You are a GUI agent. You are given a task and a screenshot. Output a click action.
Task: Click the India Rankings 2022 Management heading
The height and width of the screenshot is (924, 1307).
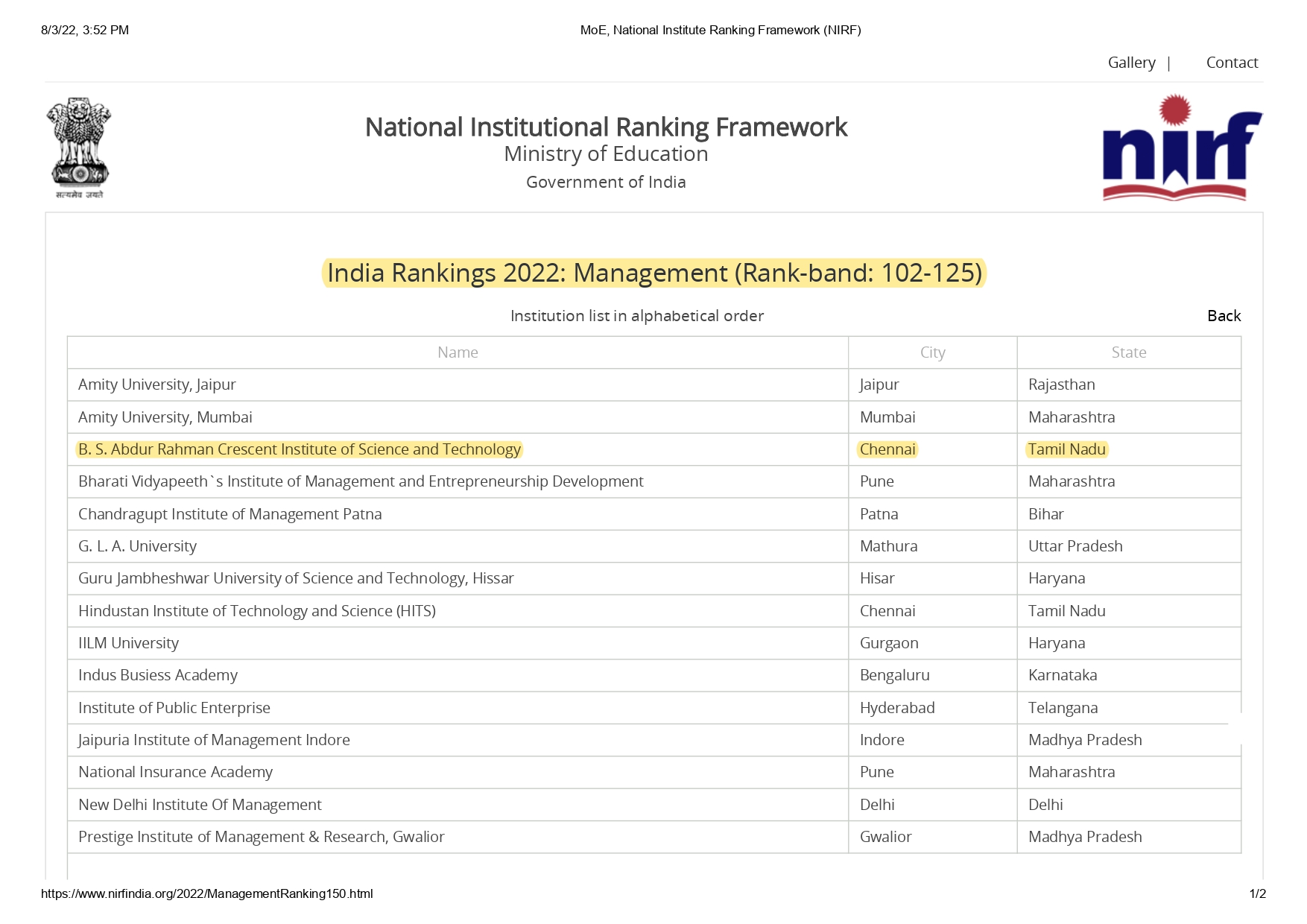(654, 273)
